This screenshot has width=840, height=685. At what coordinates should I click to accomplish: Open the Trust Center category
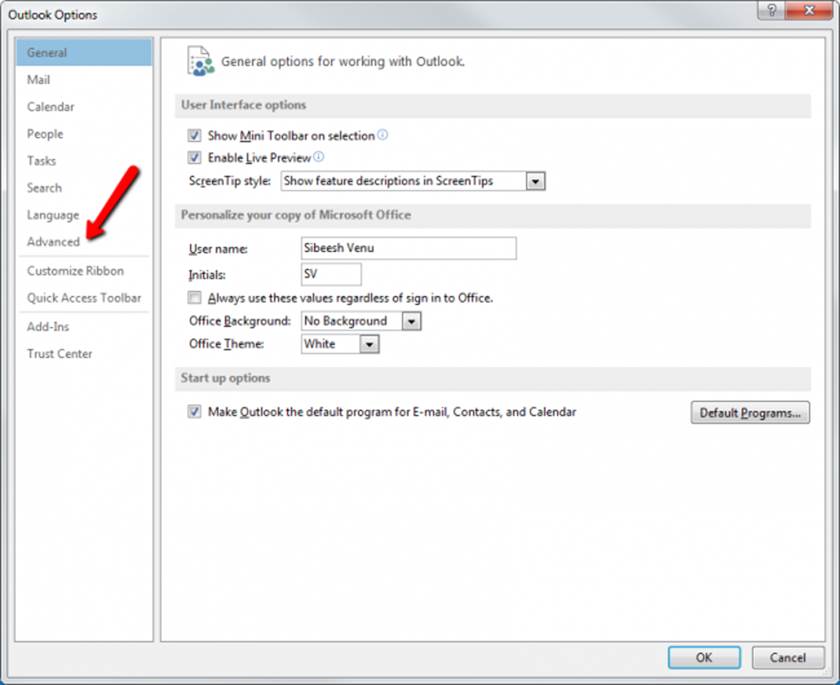(x=84, y=354)
